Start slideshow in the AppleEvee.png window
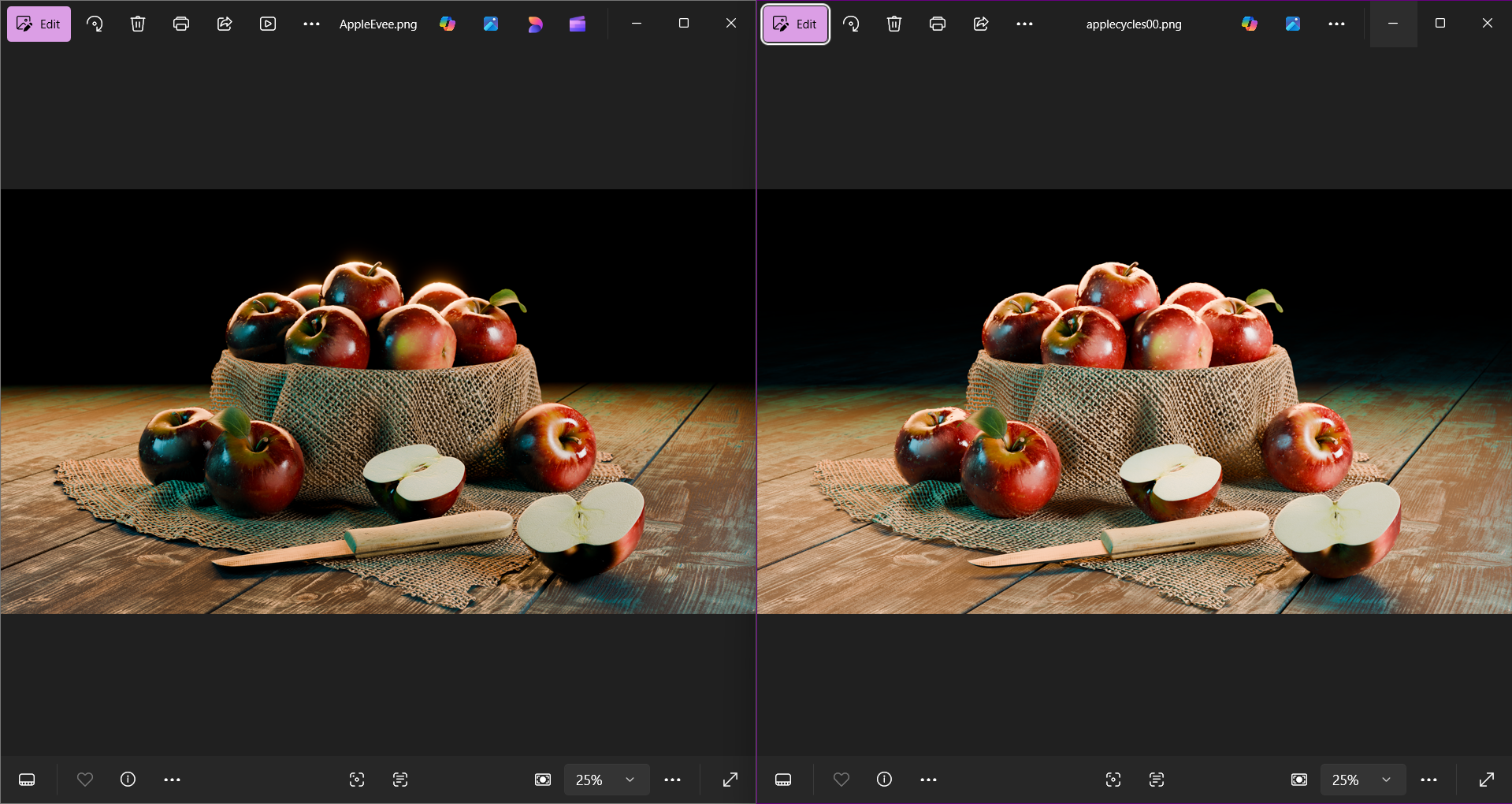Image resolution: width=1512 pixels, height=804 pixels. 268,24
